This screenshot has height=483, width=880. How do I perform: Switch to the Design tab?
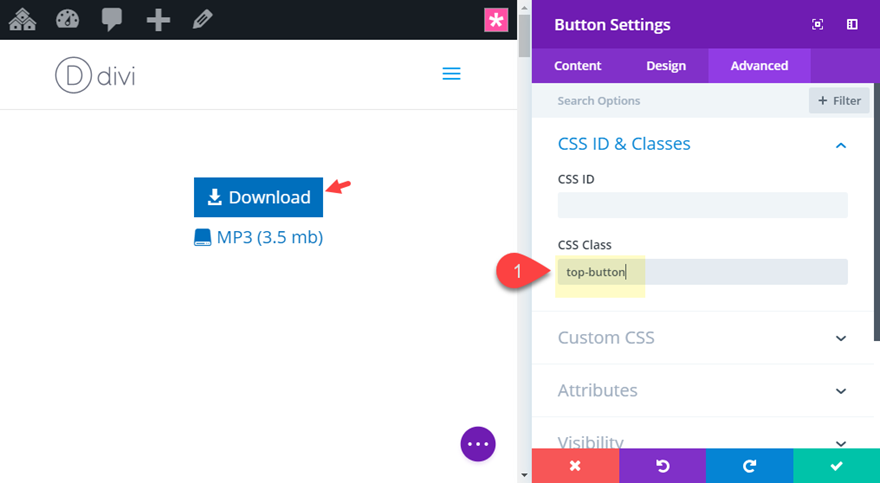pyautogui.click(x=666, y=66)
